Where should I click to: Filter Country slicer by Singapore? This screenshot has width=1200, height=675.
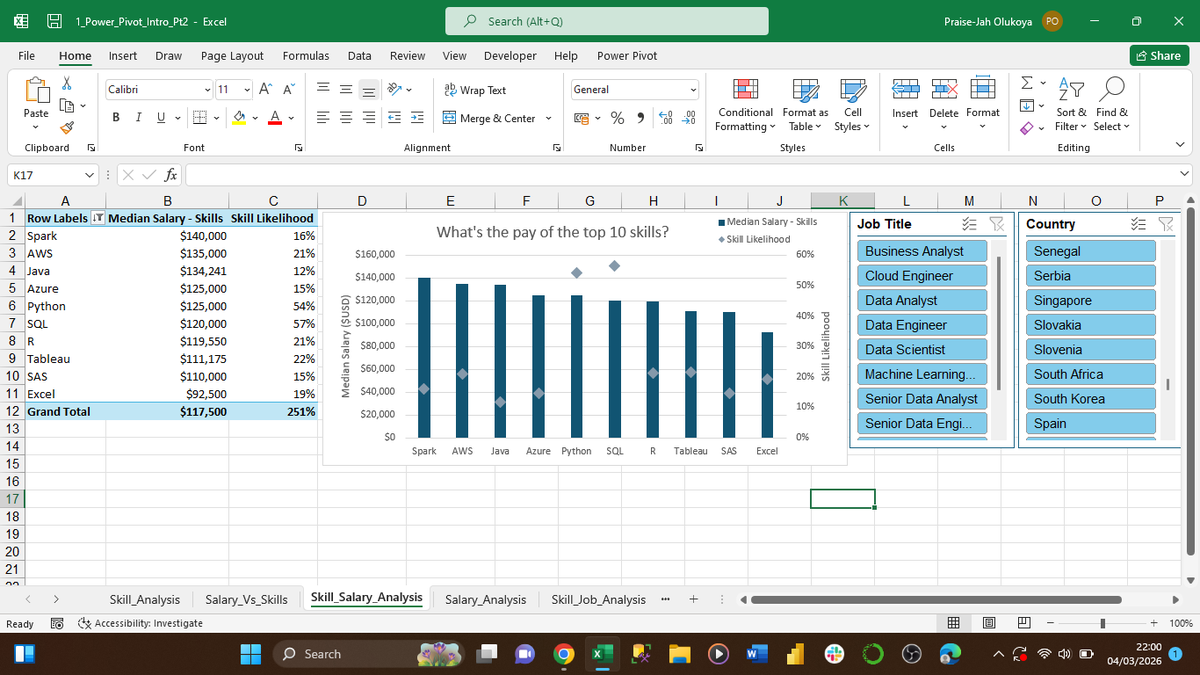(1092, 300)
